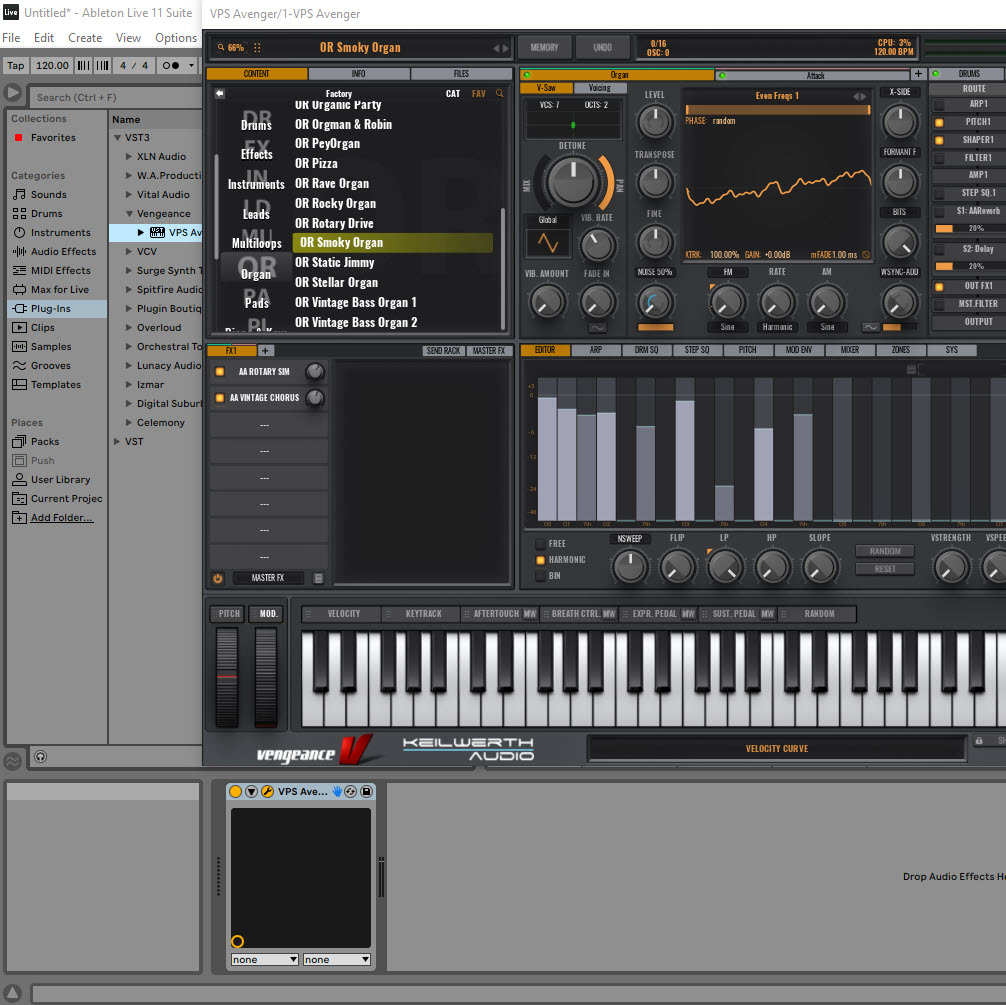The width and height of the screenshot is (1006, 1005).
Task: Click the UNDO button in Avenger
Action: pyautogui.click(x=602, y=47)
